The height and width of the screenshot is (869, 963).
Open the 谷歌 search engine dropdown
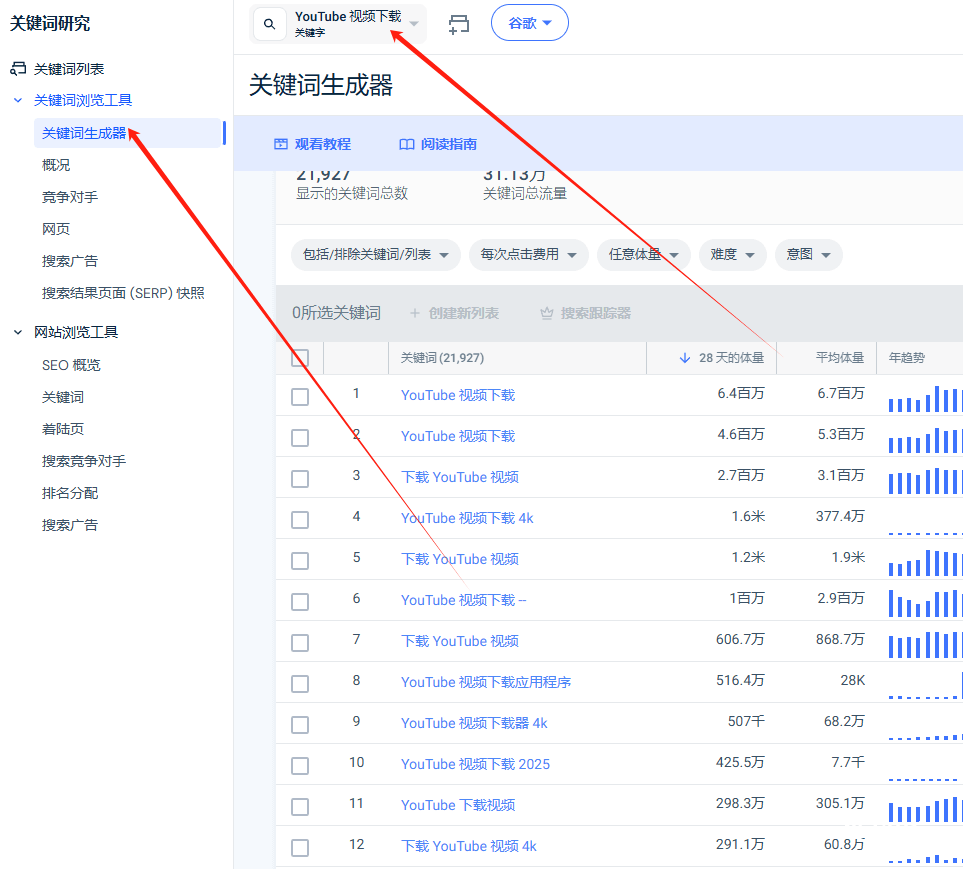[529, 23]
